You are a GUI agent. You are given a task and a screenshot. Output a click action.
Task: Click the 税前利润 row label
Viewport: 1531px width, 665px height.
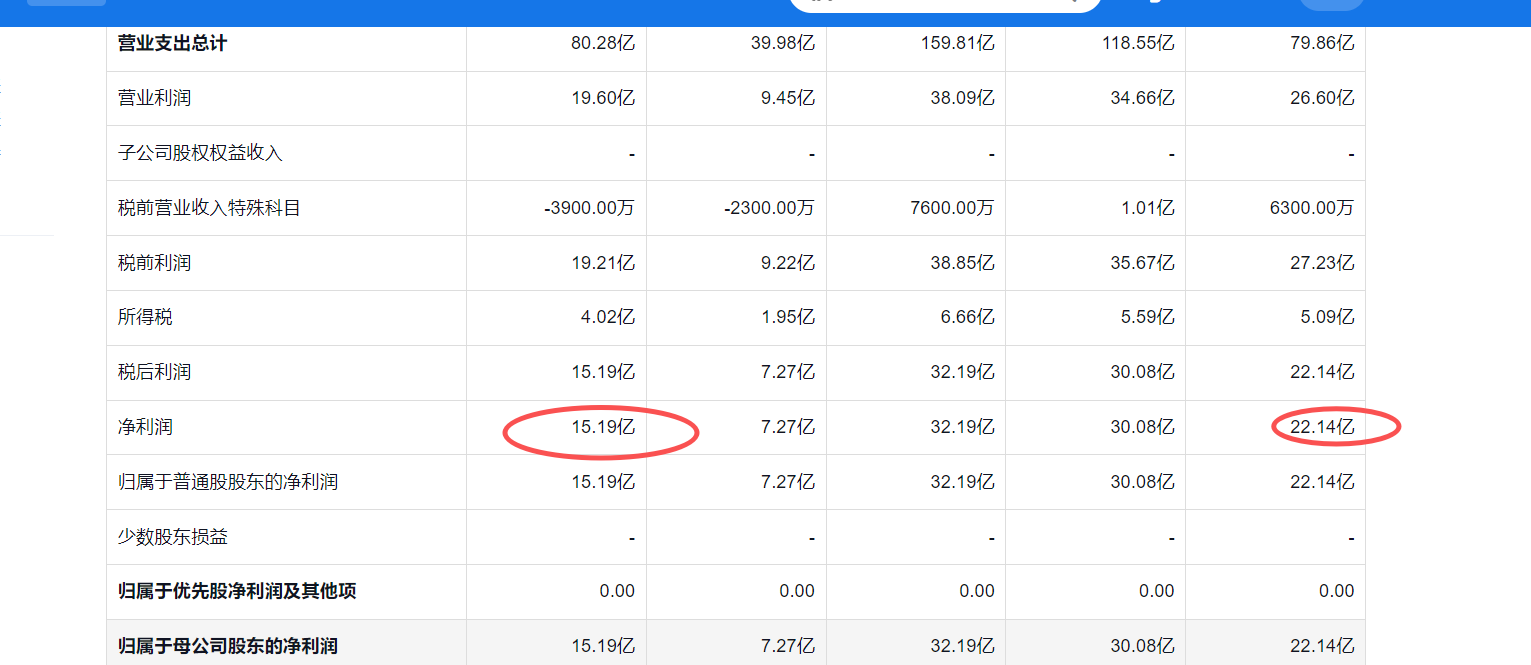[154, 264]
